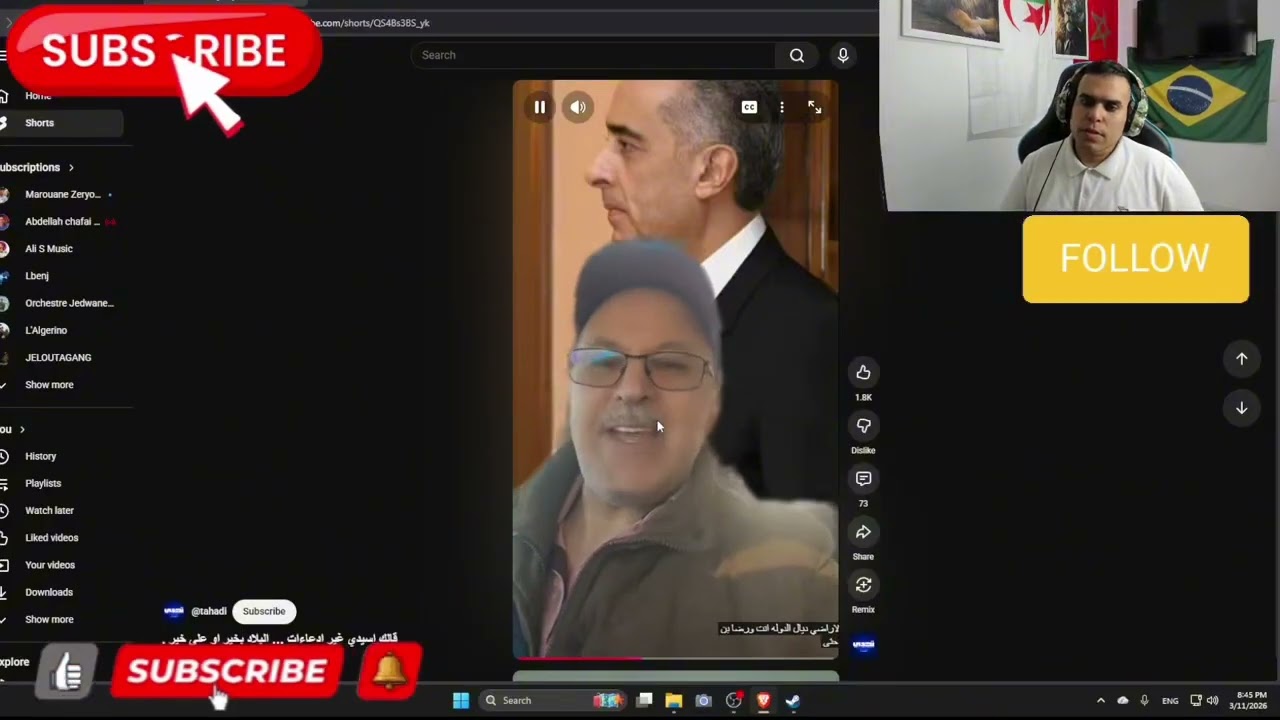Toggle closed captions on the Short
This screenshot has width=1280, height=720.
[x=749, y=107]
